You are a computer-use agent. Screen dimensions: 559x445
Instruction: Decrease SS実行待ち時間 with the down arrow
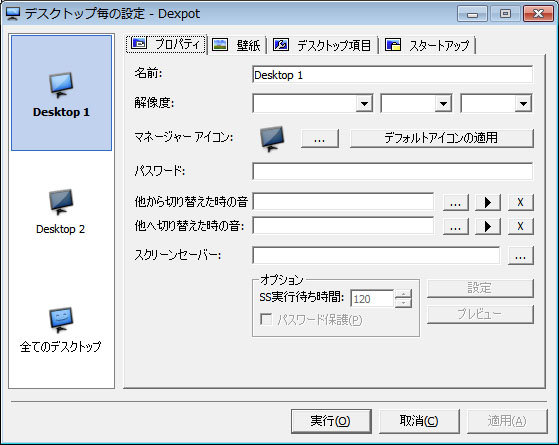pos(403,303)
